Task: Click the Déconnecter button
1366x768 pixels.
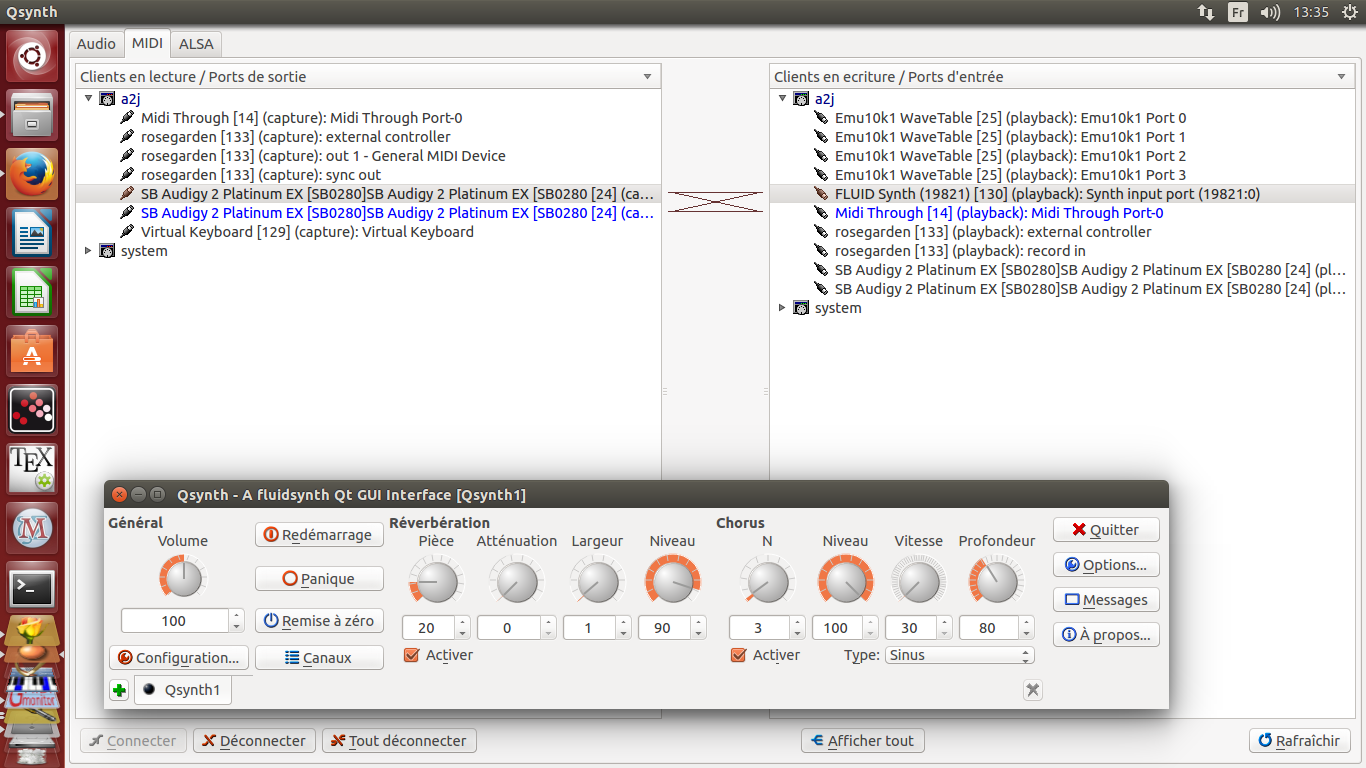Action: (254, 741)
